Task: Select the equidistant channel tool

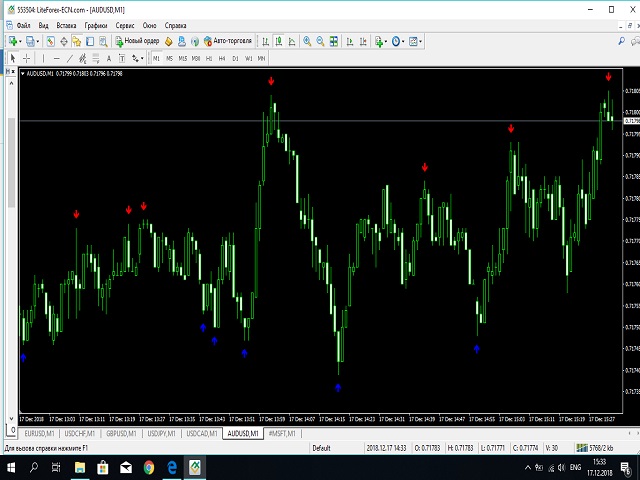Action: point(82,59)
